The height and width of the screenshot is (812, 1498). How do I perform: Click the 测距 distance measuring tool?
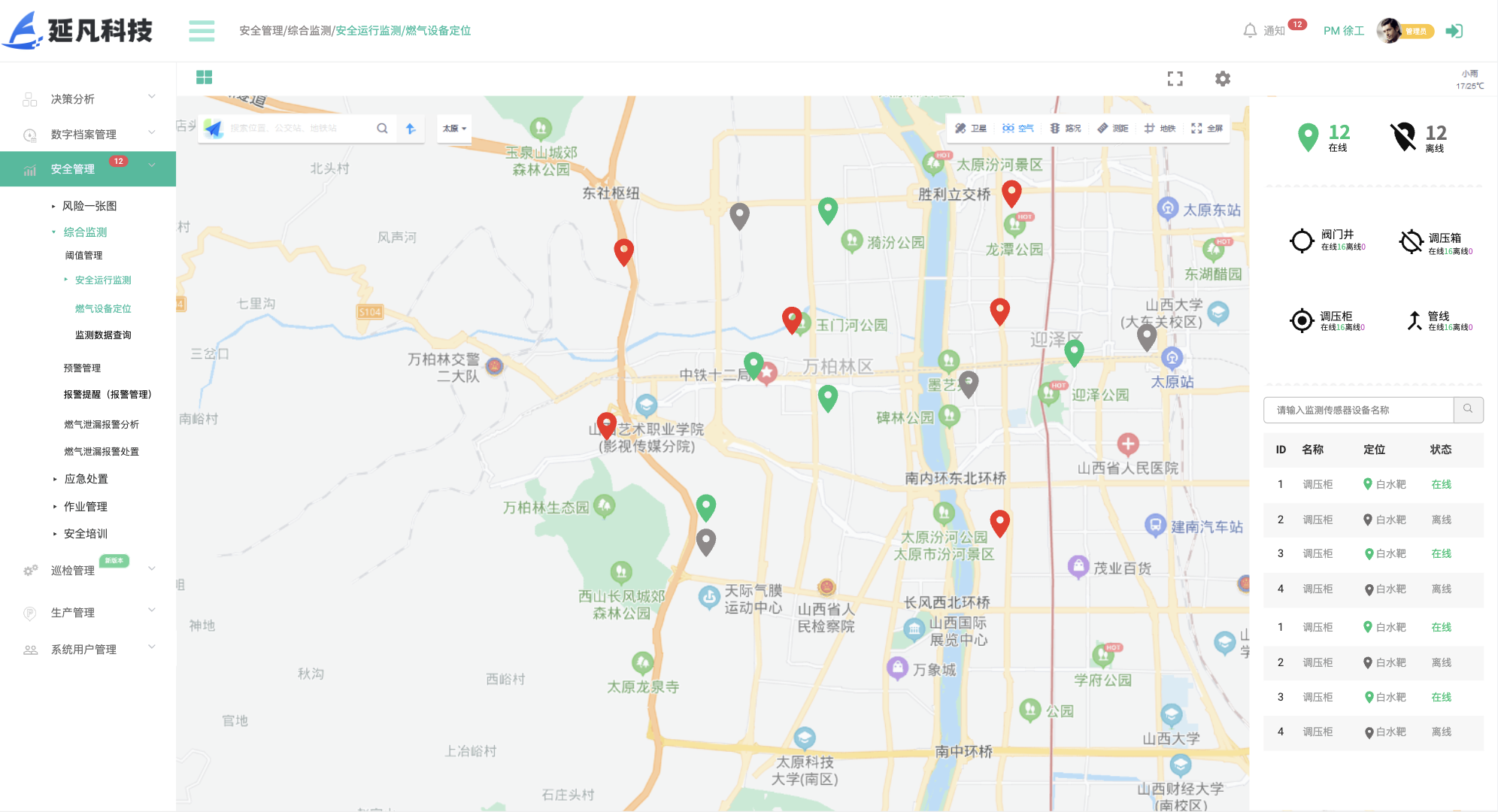[x=1113, y=129]
